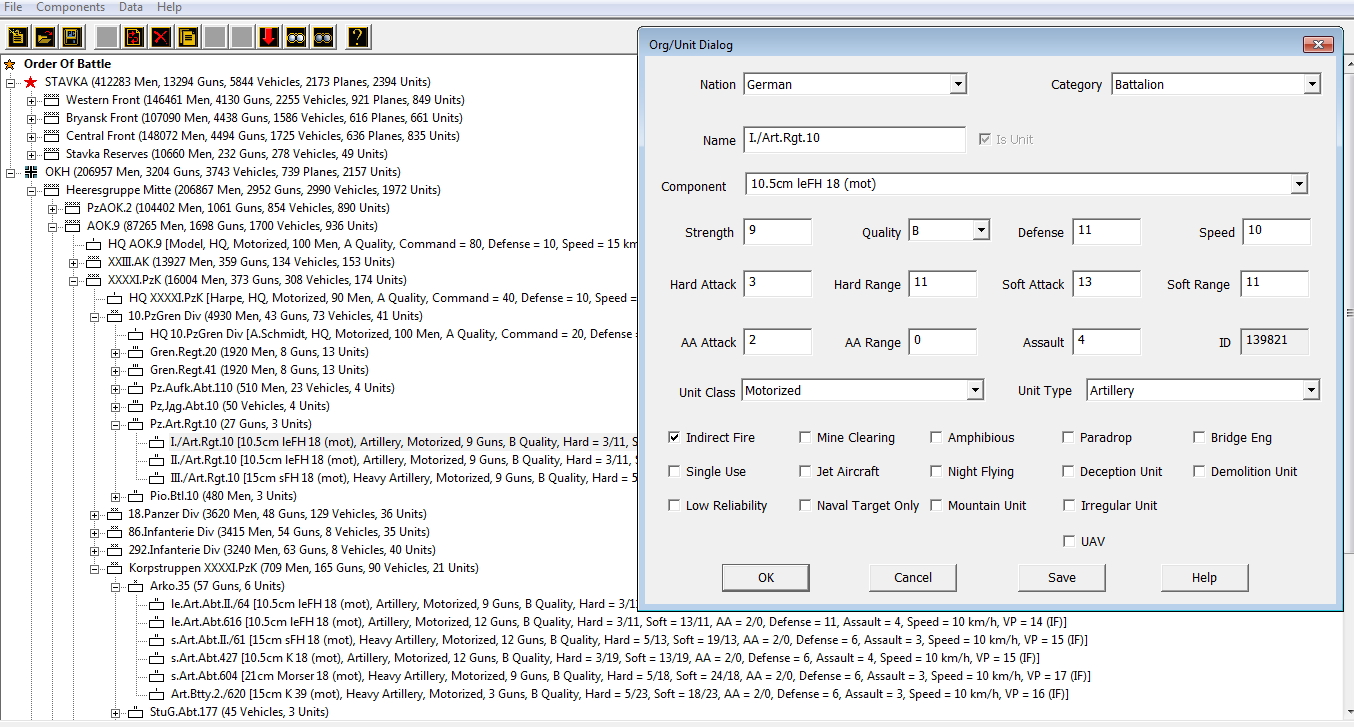Open the Help menu in the menu bar

tap(169, 7)
